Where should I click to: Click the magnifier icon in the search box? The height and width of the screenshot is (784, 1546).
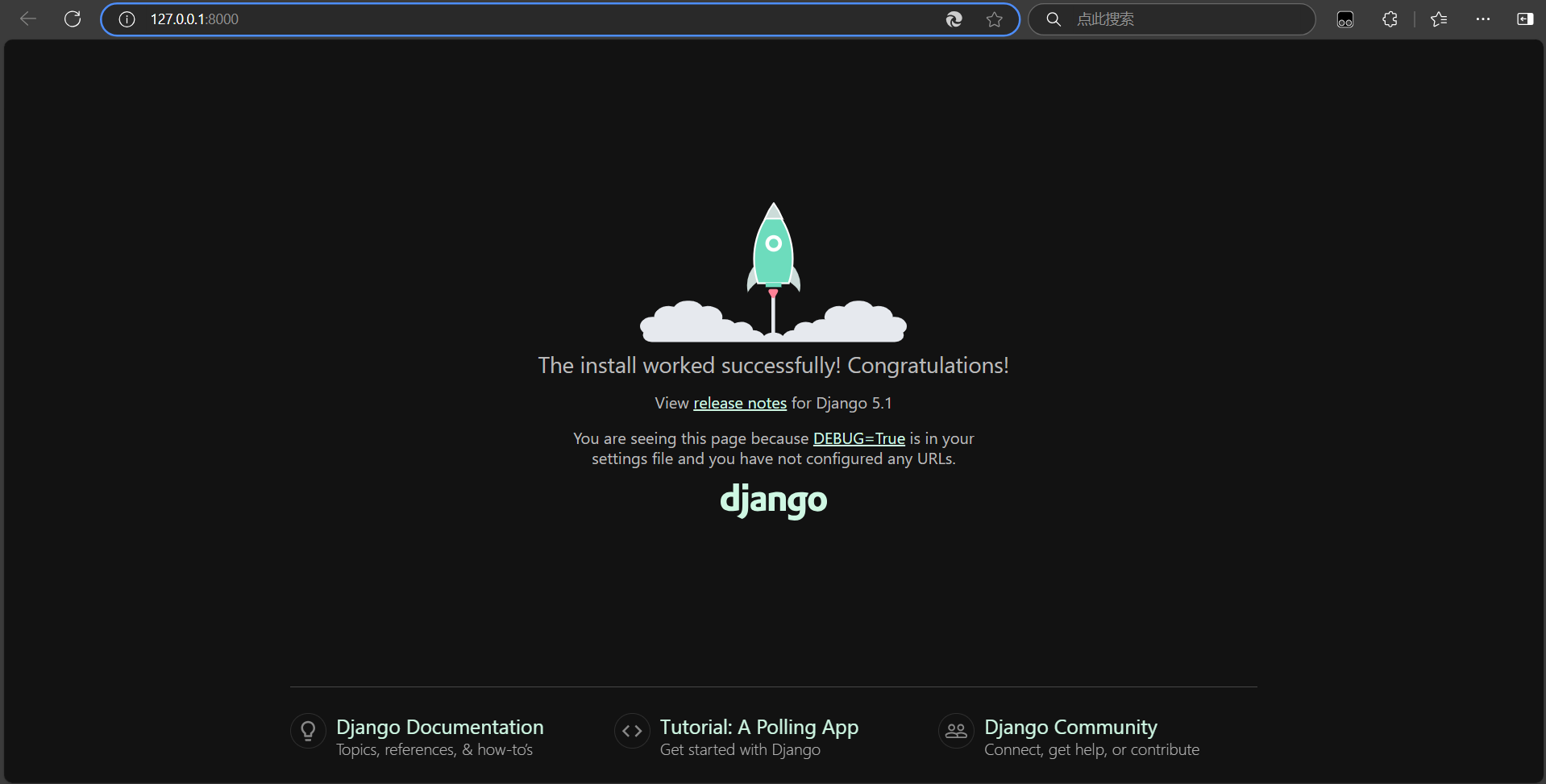coord(1053,19)
